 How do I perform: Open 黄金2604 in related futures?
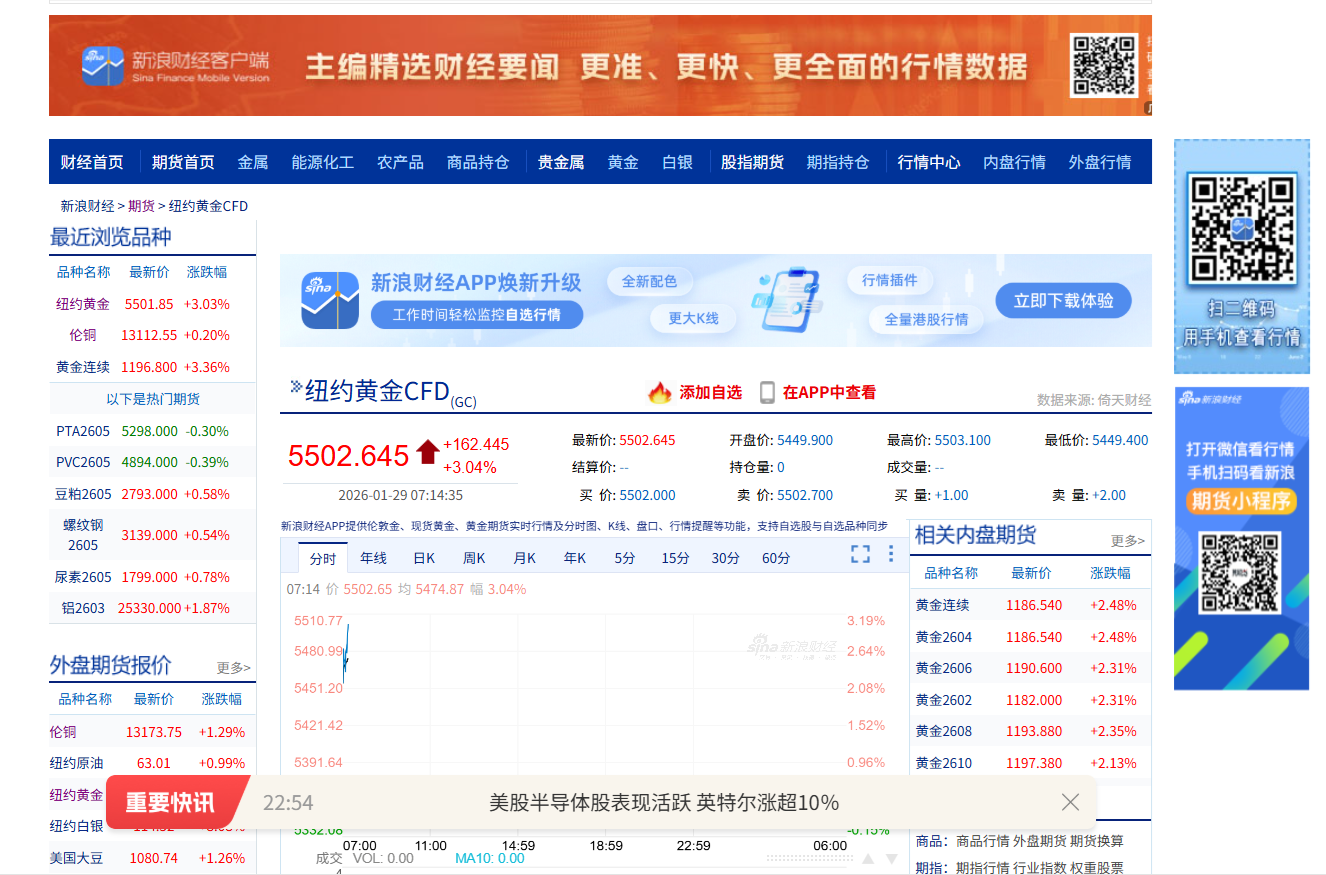coord(943,637)
